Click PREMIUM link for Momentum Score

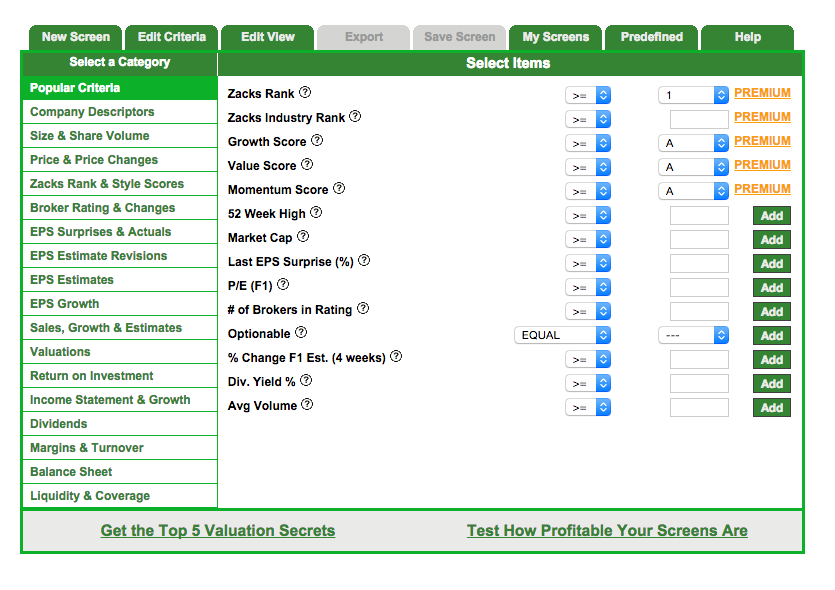tap(762, 189)
